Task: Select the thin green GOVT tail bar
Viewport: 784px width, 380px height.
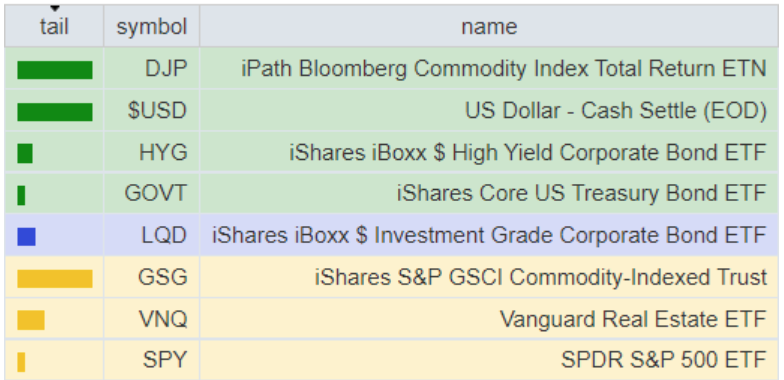Action: (21, 195)
